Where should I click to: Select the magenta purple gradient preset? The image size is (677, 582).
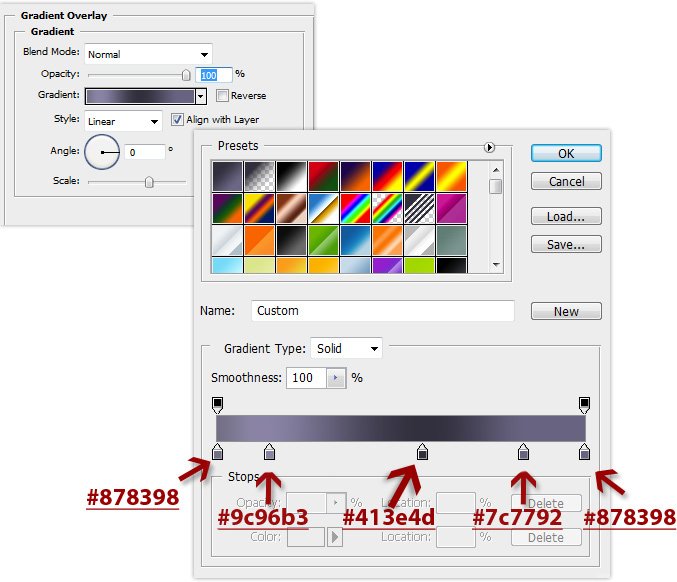click(452, 208)
